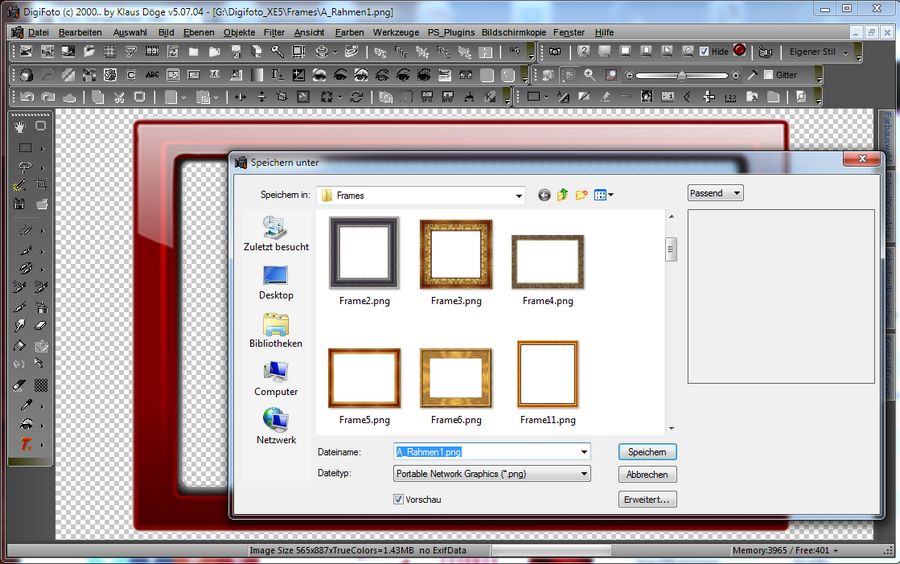Click the scissors cut icon

[x=118, y=97]
